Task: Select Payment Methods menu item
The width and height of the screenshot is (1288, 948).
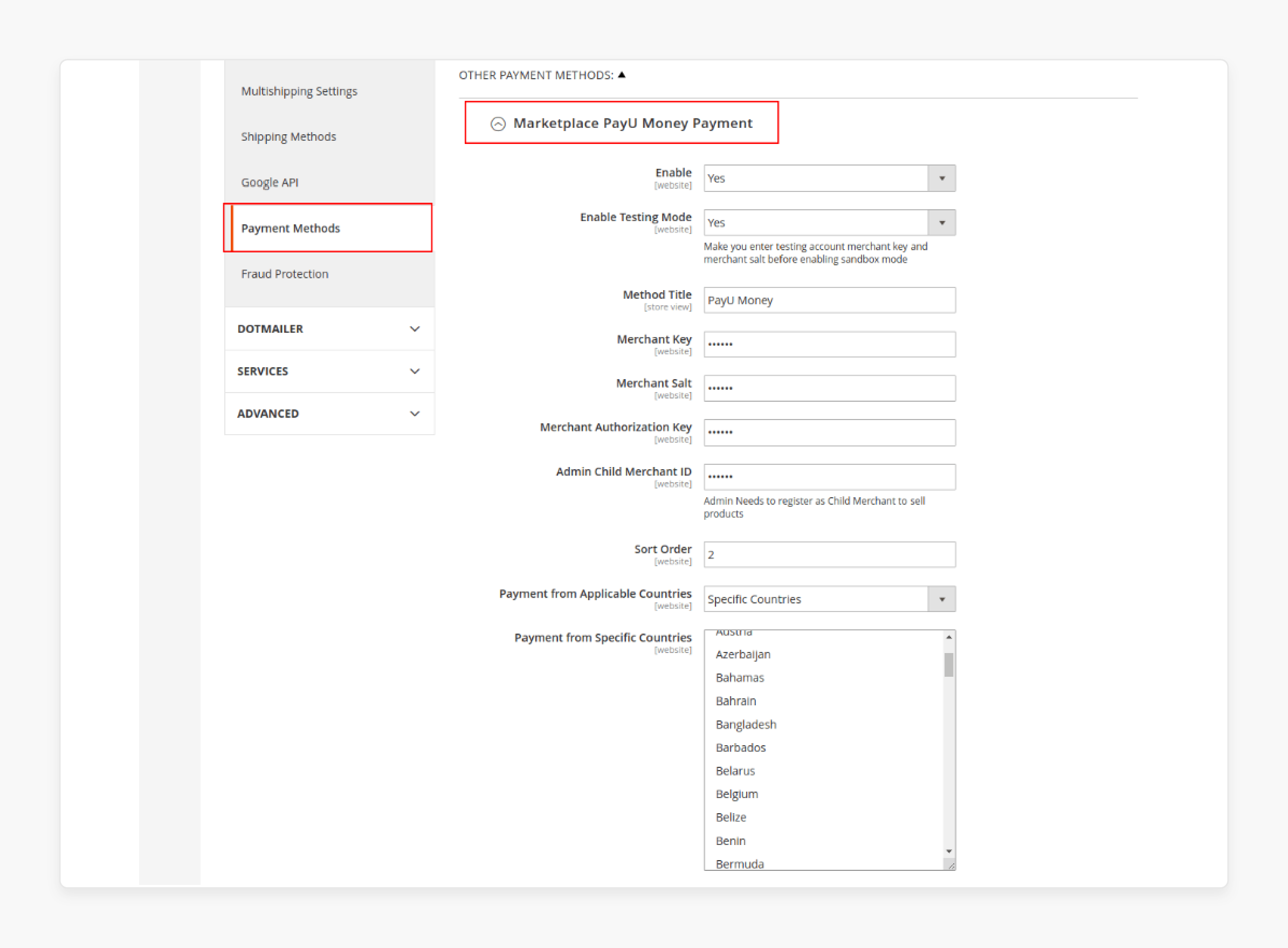Action: click(292, 228)
